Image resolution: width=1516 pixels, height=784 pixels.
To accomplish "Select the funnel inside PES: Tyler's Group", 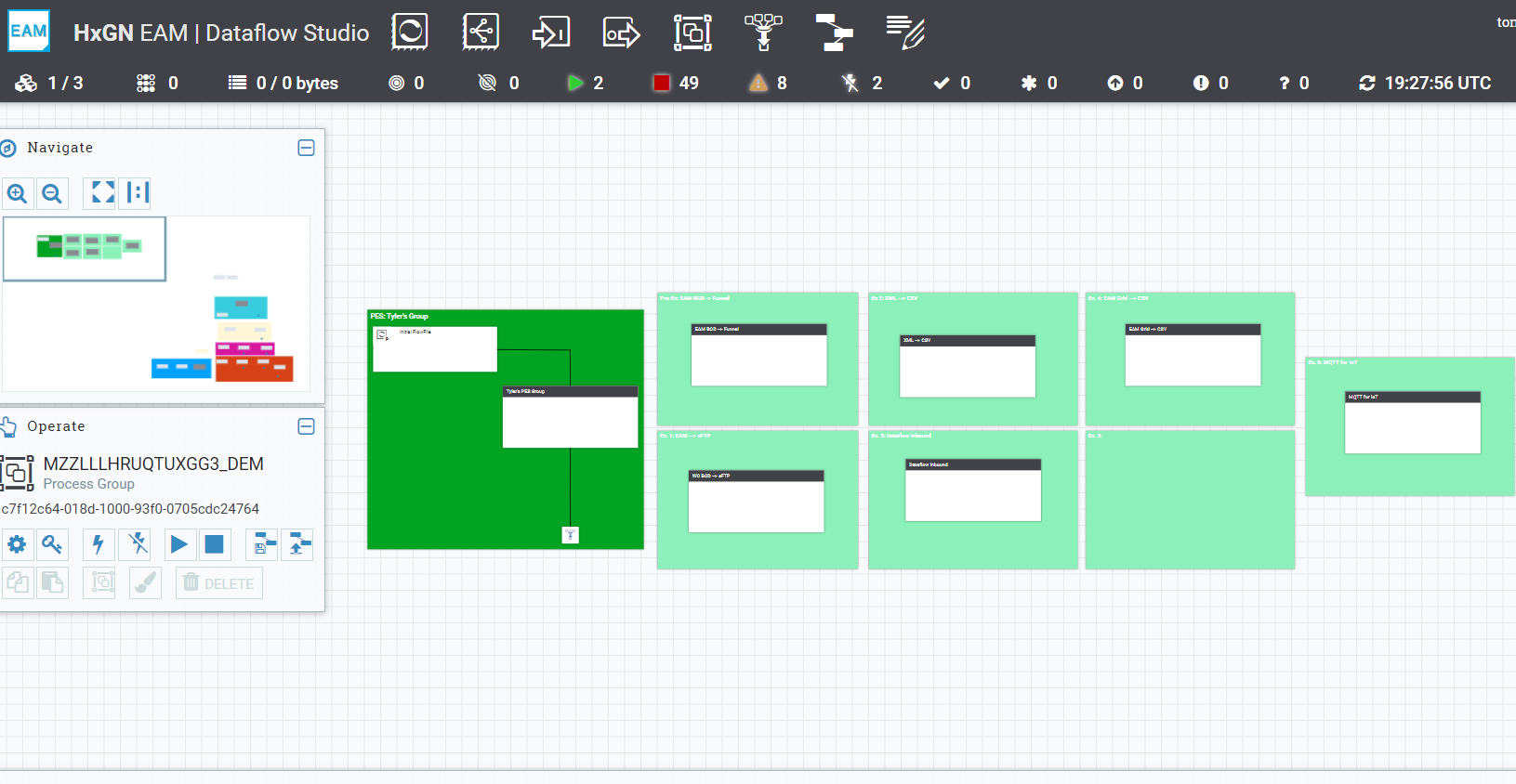I will coord(571,535).
